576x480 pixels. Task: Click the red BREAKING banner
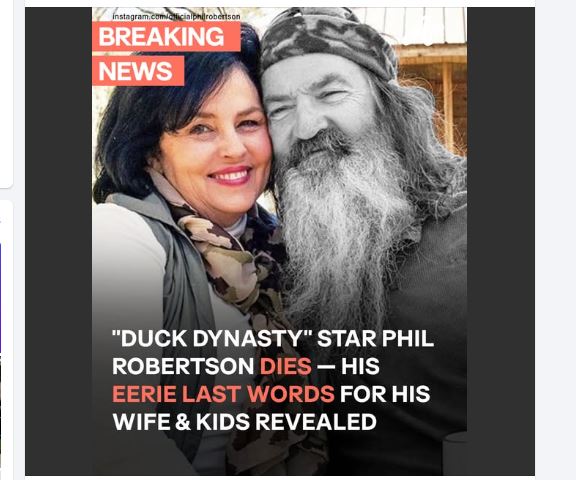pyautogui.click(x=166, y=36)
